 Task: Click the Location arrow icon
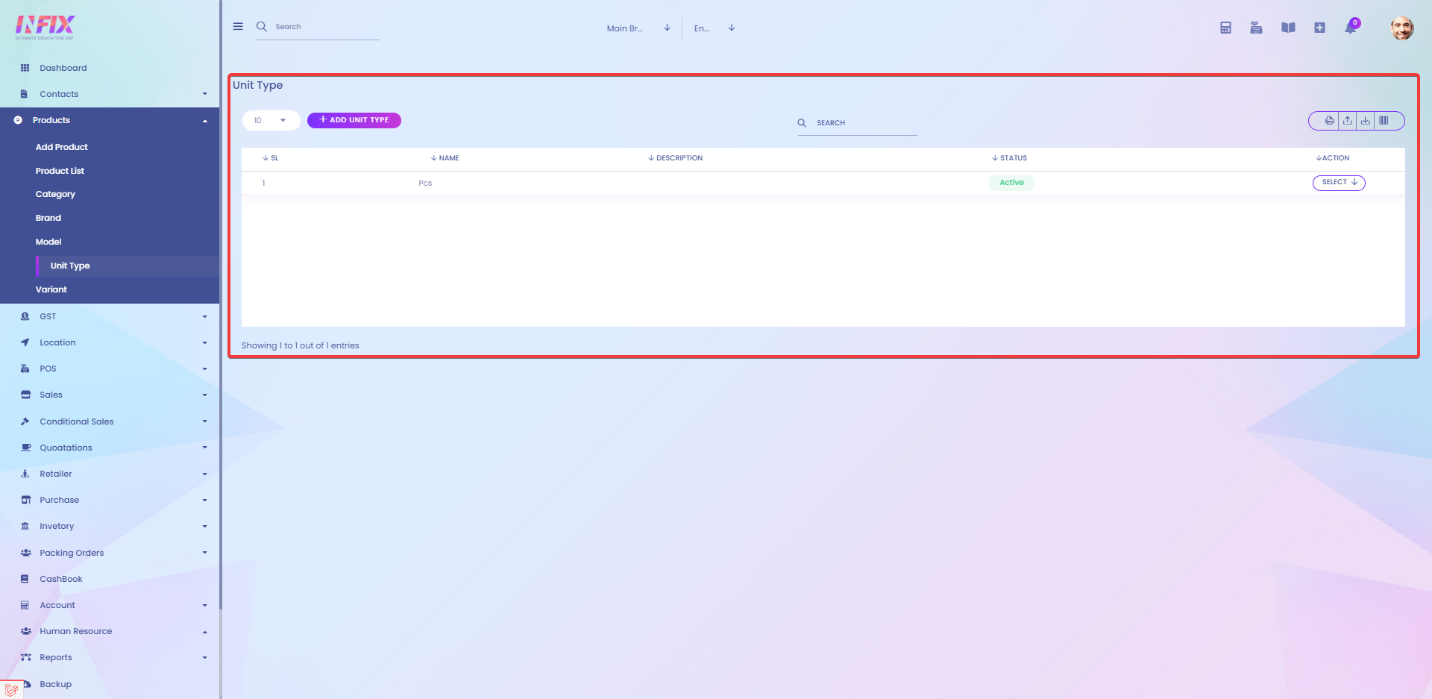point(25,342)
